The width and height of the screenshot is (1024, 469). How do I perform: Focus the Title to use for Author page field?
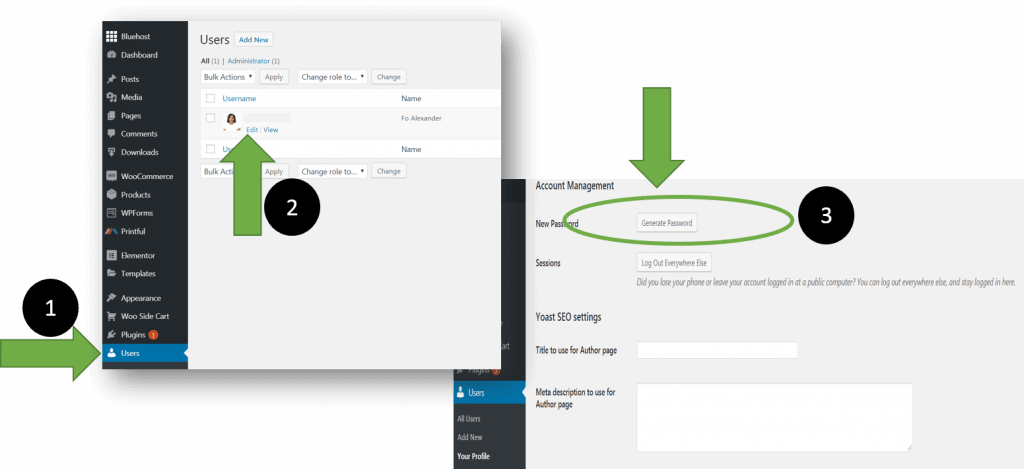pos(718,349)
